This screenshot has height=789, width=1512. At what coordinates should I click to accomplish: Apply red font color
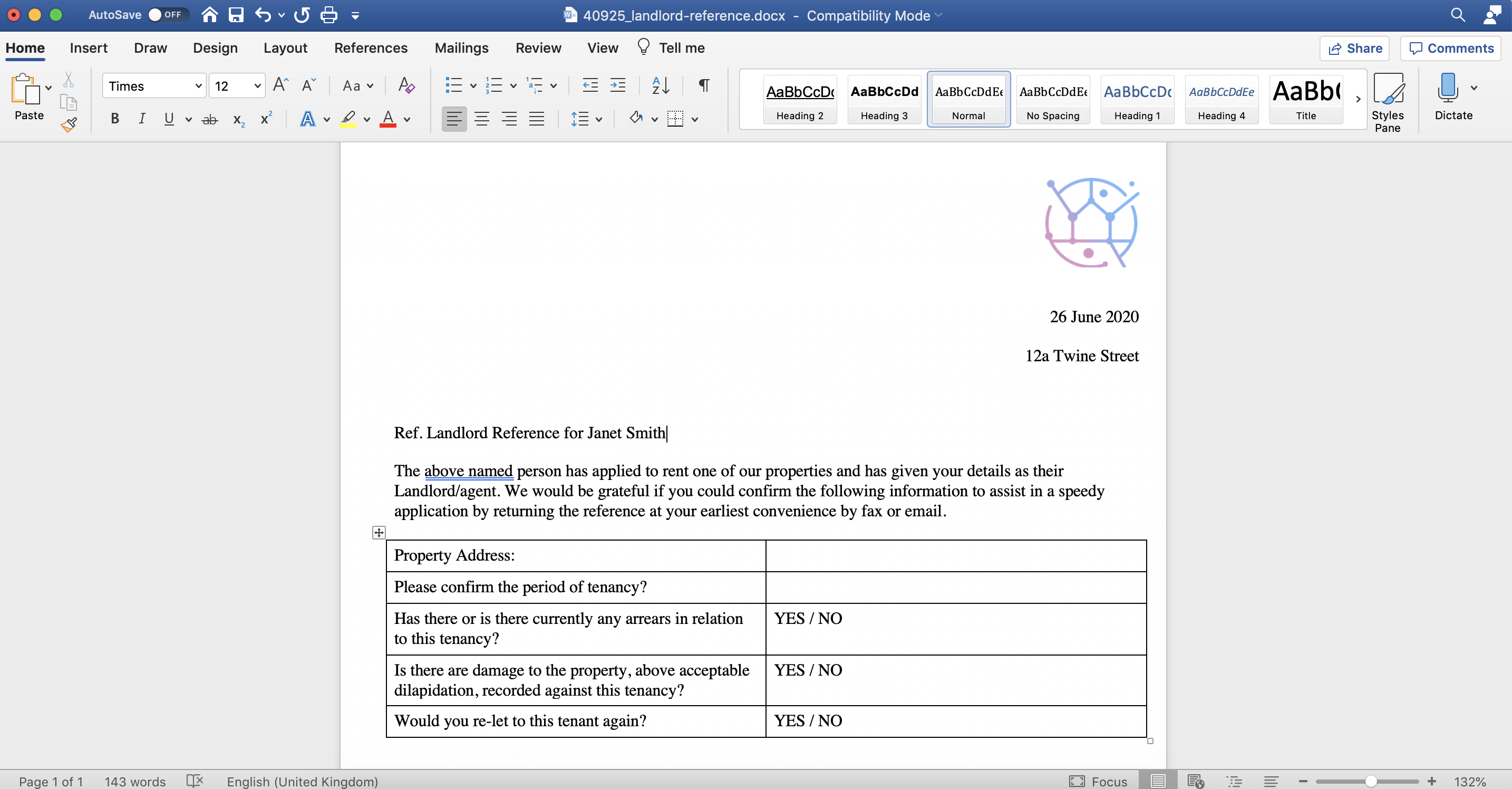(x=389, y=119)
